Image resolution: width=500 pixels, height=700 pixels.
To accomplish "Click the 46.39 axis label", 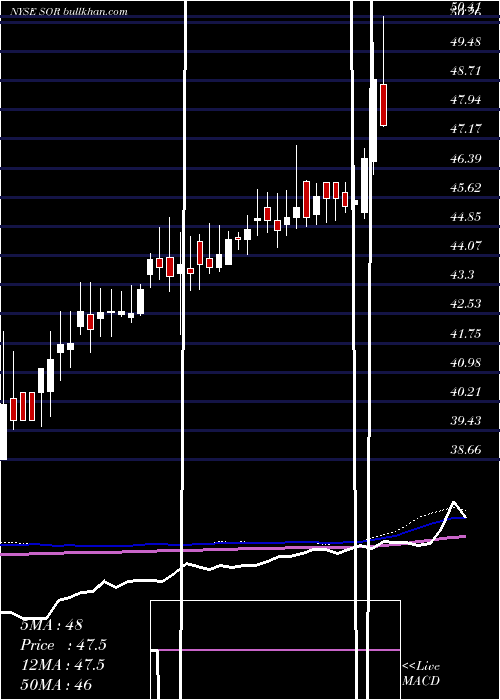I will click(466, 158).
